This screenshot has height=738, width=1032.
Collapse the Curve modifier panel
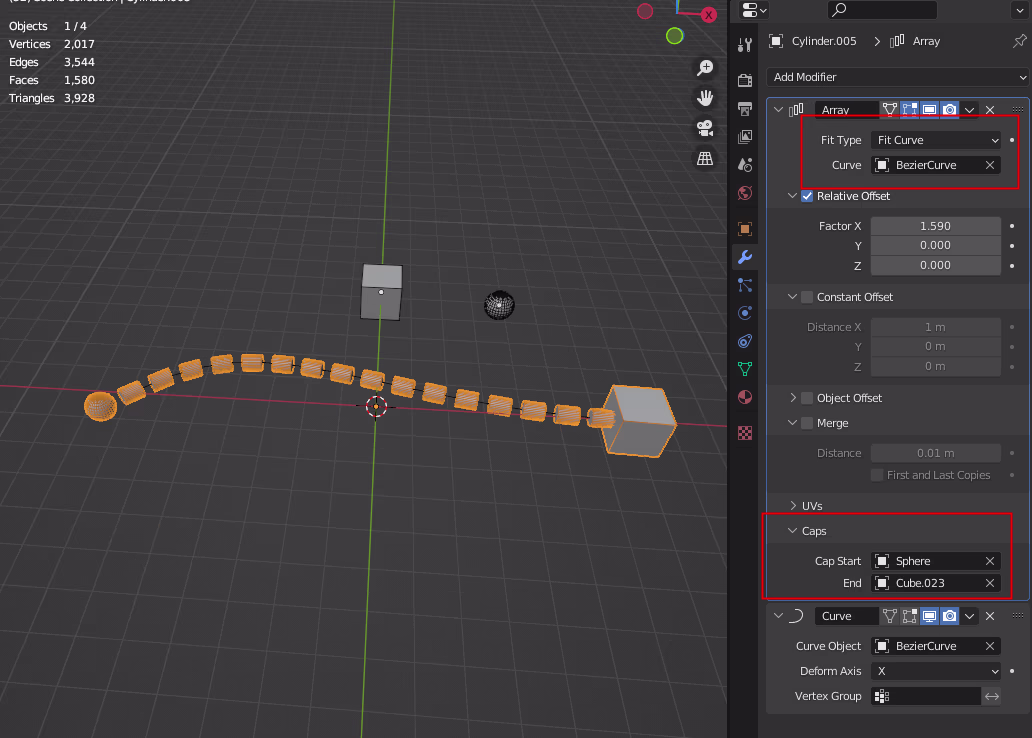point(779,616)
